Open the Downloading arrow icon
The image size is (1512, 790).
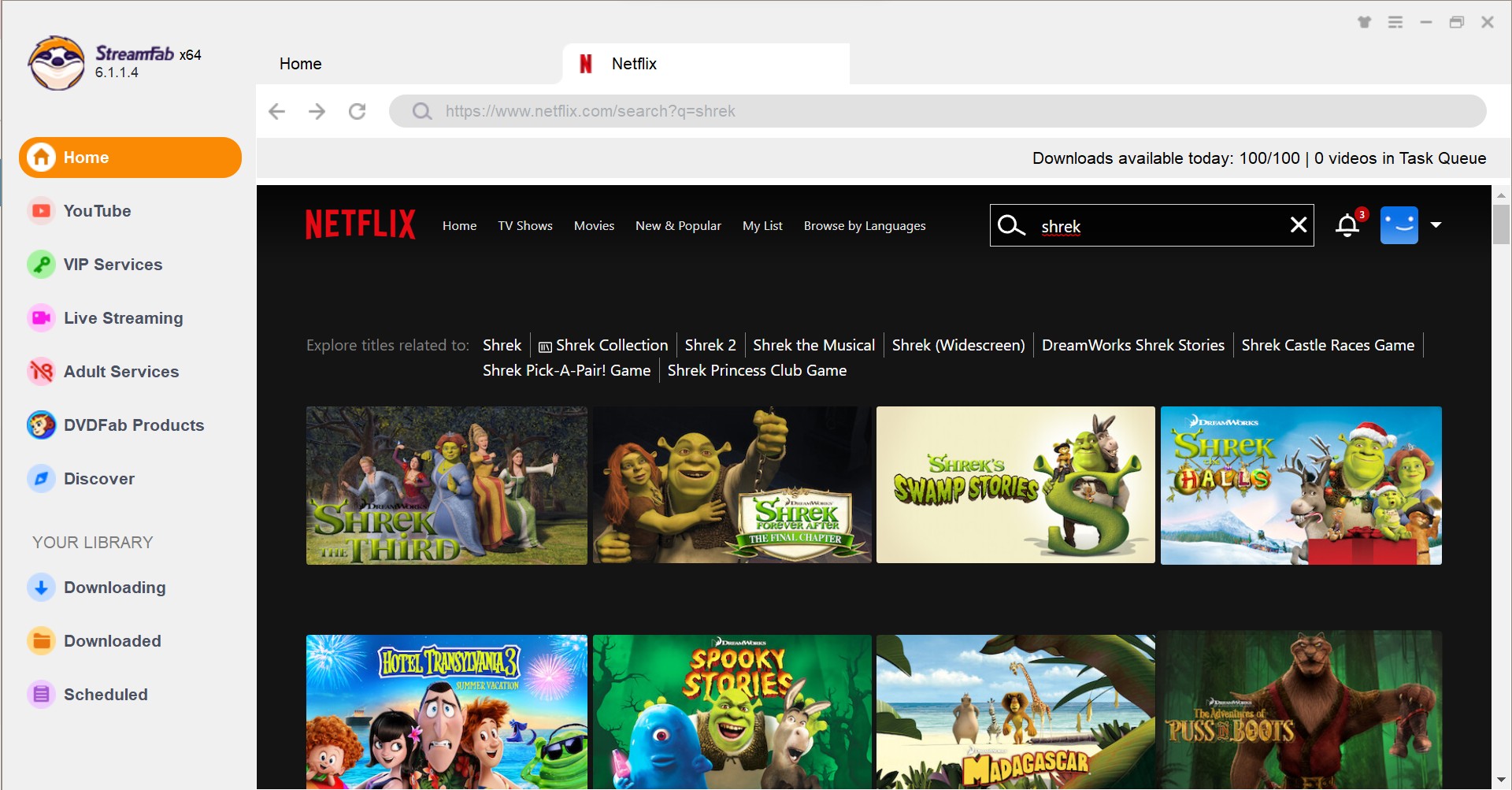[41, 588]
